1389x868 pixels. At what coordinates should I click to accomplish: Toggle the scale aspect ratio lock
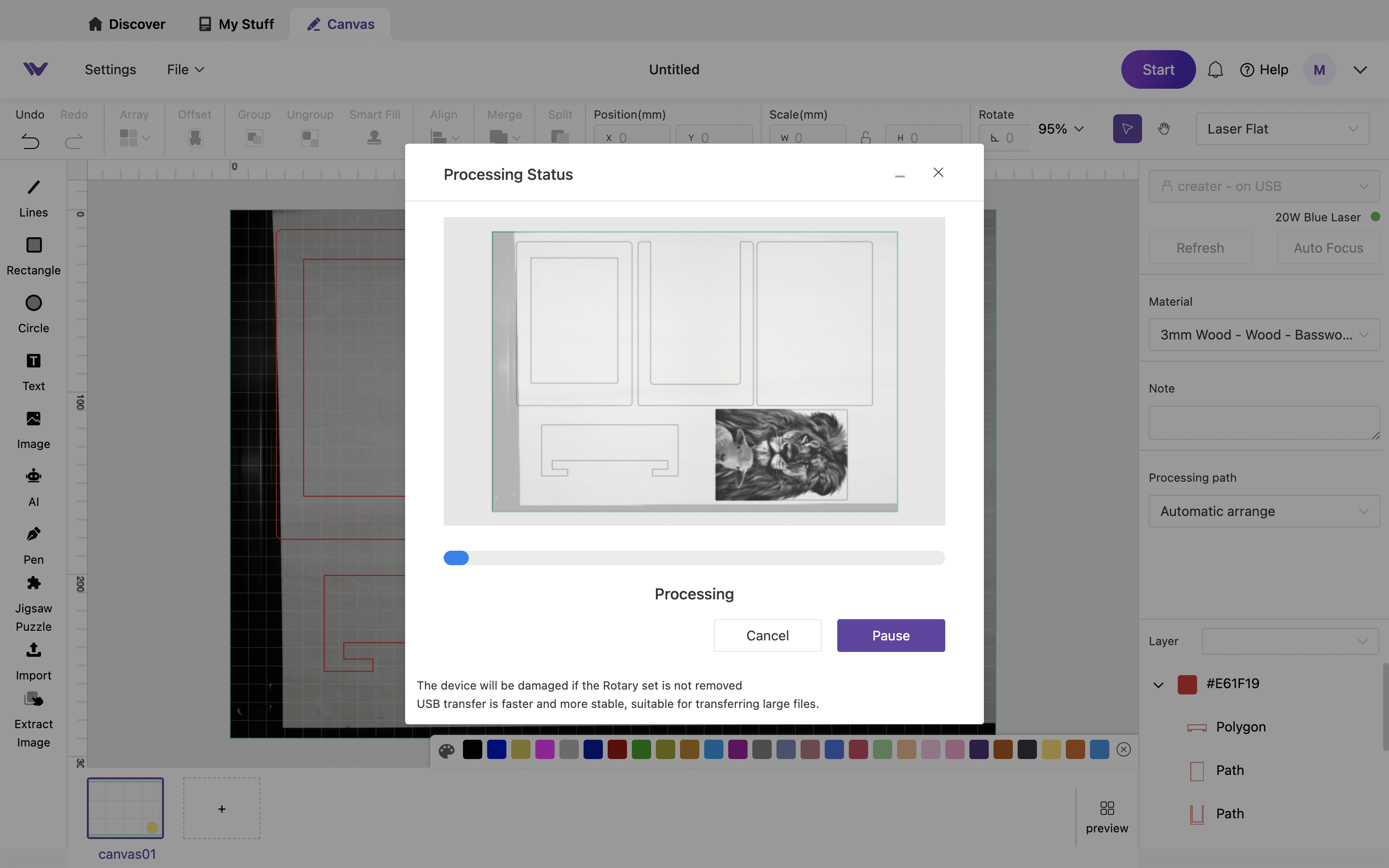866,138
